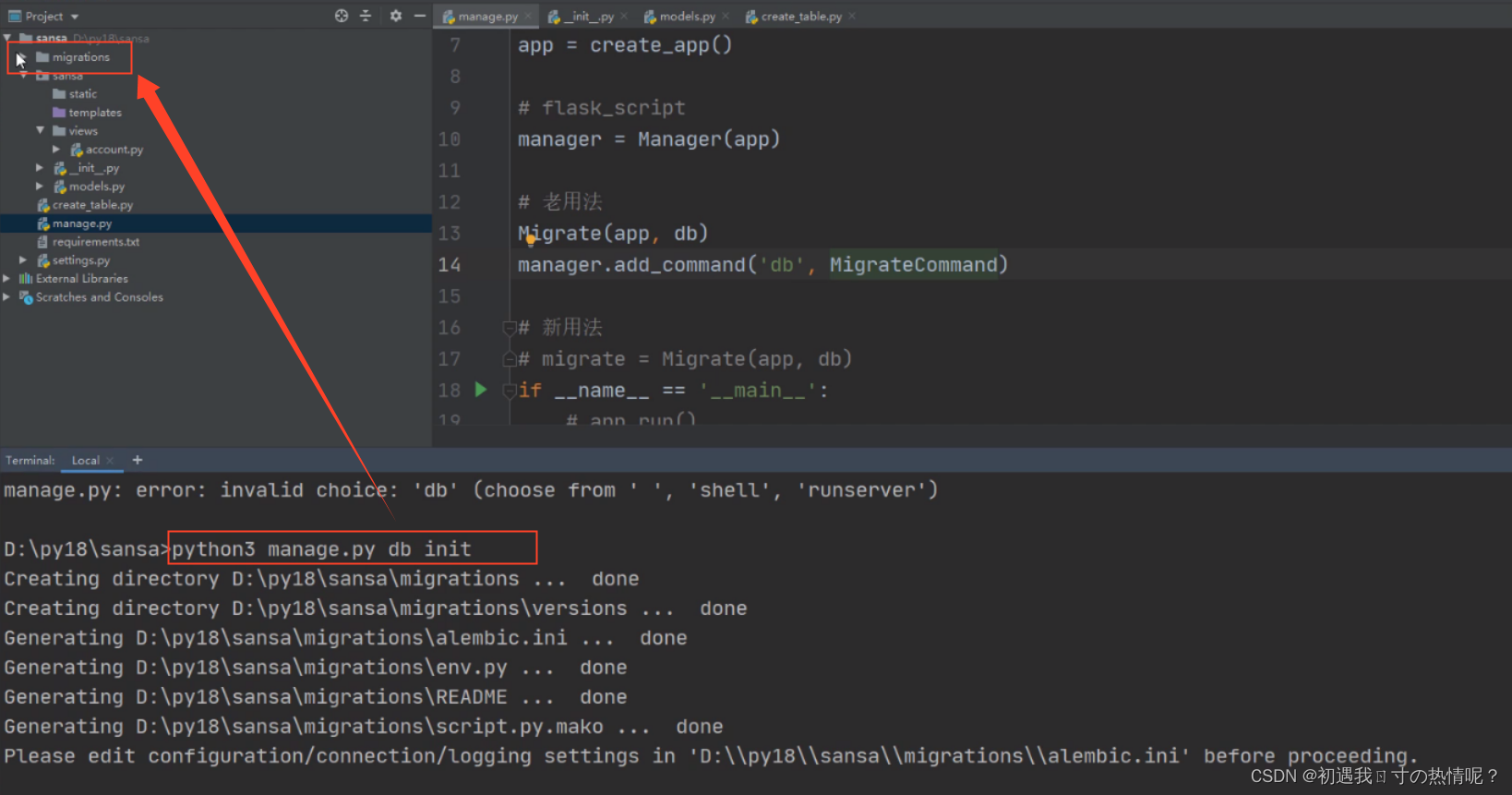This screenshot has height=795, width=1512.
Task: Close the manage.py editor tab
Action: tap(528, 17)
